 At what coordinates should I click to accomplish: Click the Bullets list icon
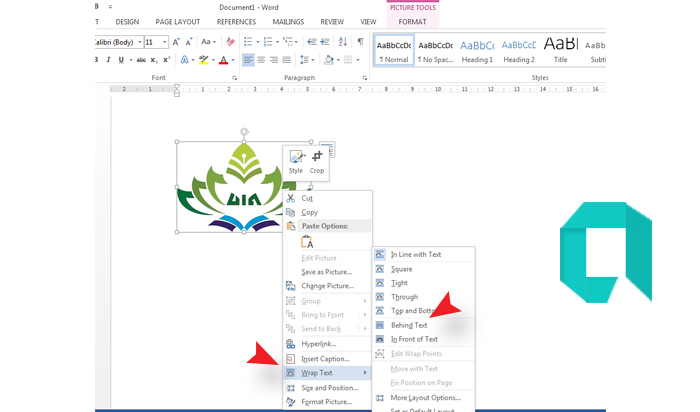coord(248,42)
